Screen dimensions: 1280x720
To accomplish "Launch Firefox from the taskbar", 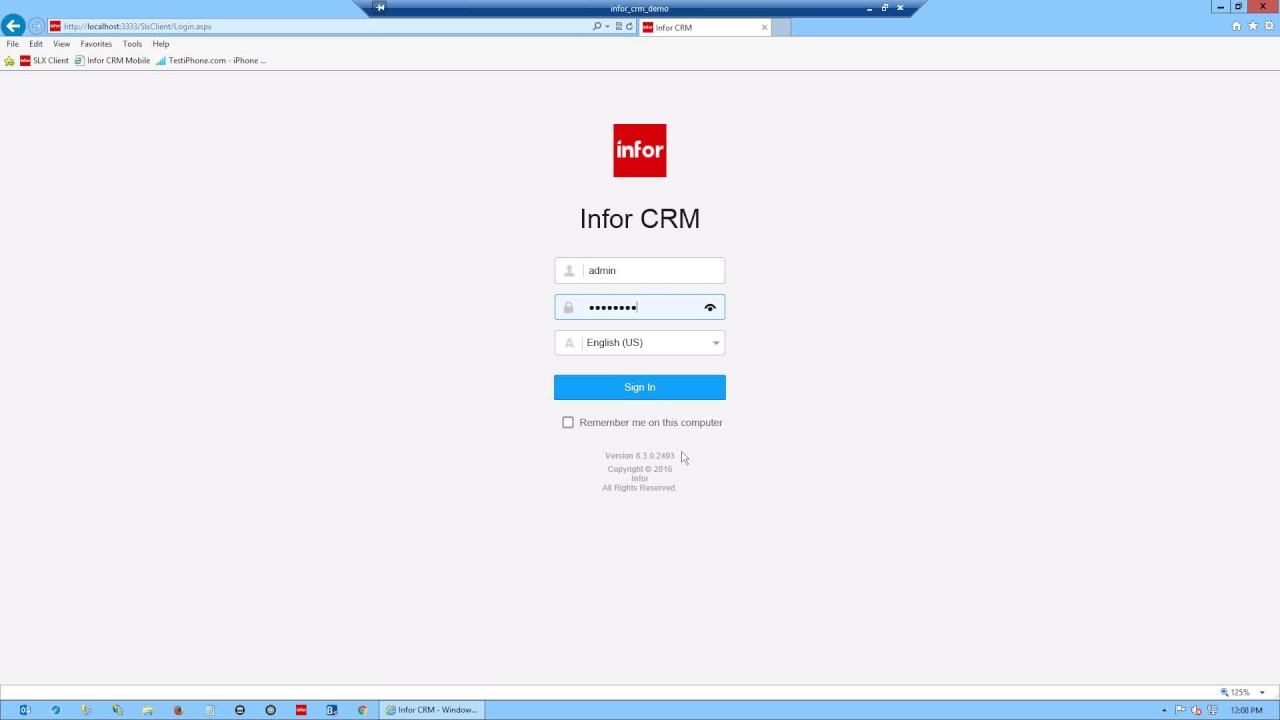I will coord(178,710).
